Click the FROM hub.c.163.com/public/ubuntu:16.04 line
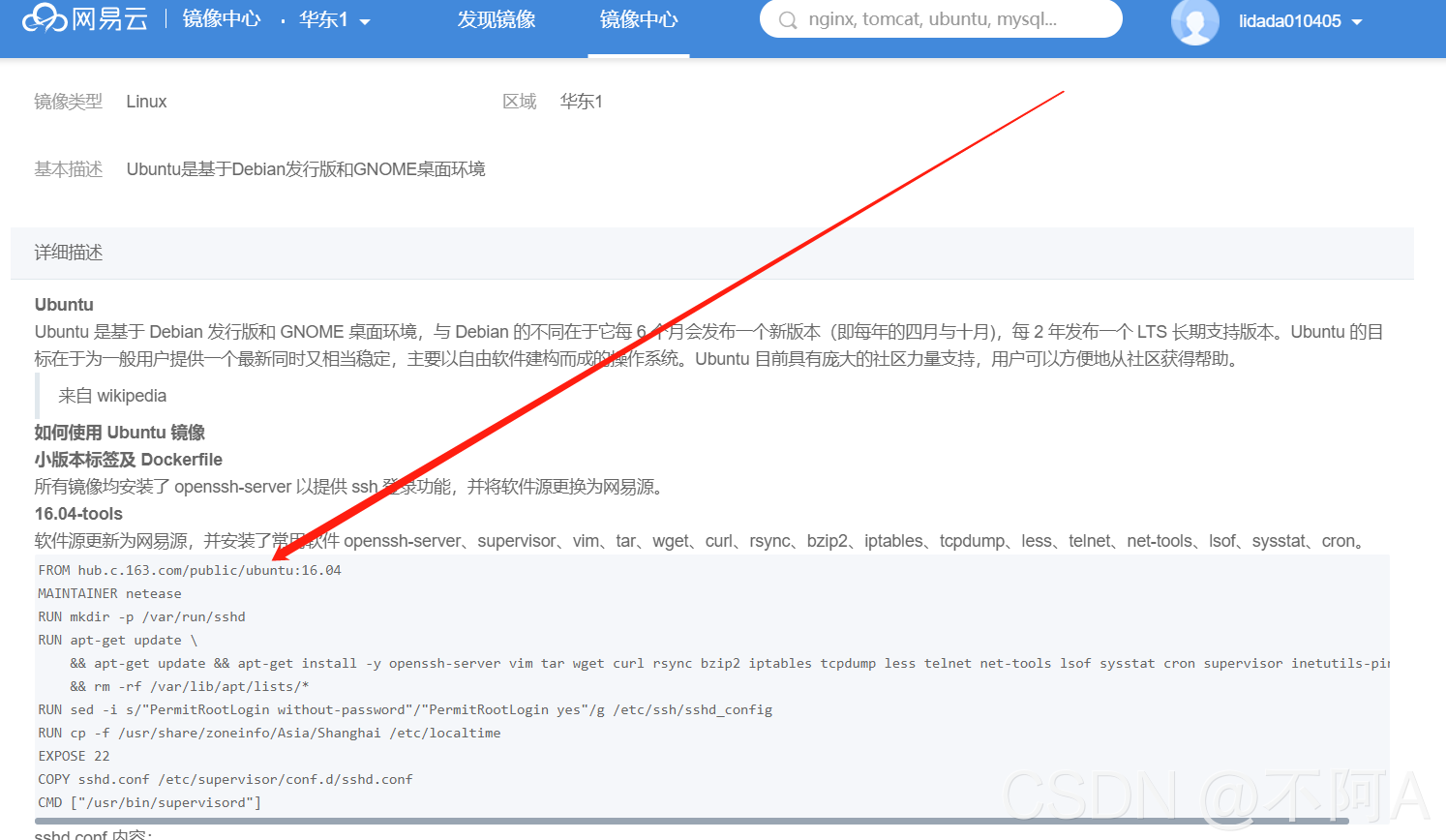Image resolution: width=1446 pixels, height=840 pixels. pyautogui.click(x=190, y=570)
